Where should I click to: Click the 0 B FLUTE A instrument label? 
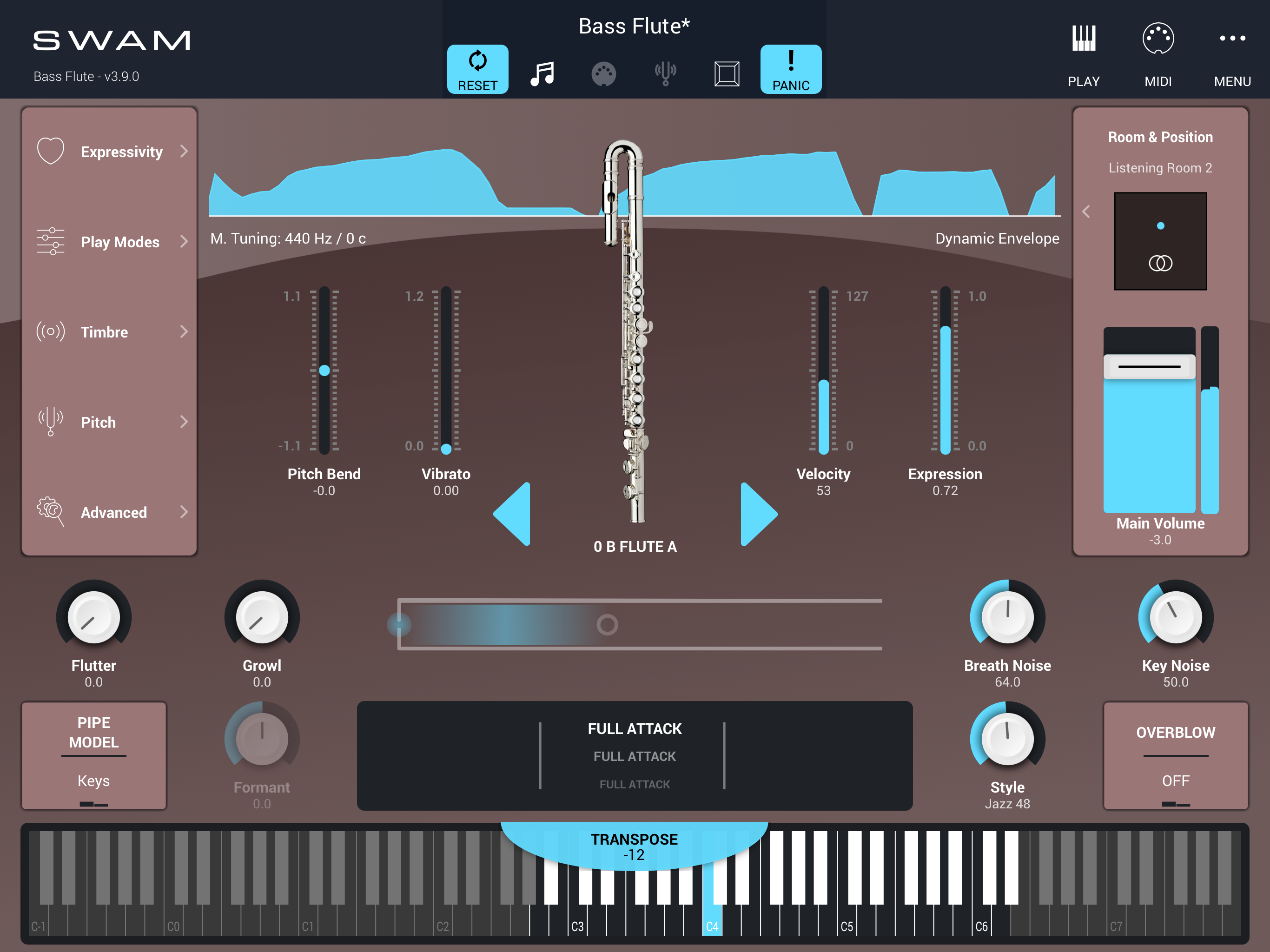(635, 547)
